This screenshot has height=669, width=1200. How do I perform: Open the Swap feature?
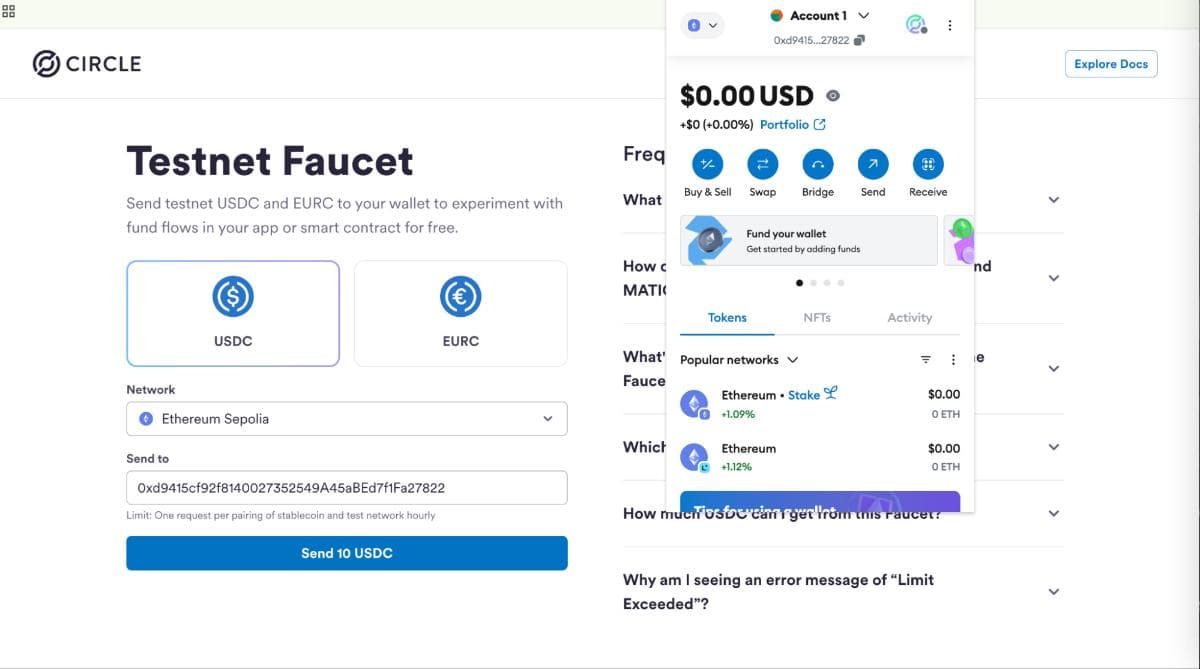pyautogui.click(x=762, y=165)
